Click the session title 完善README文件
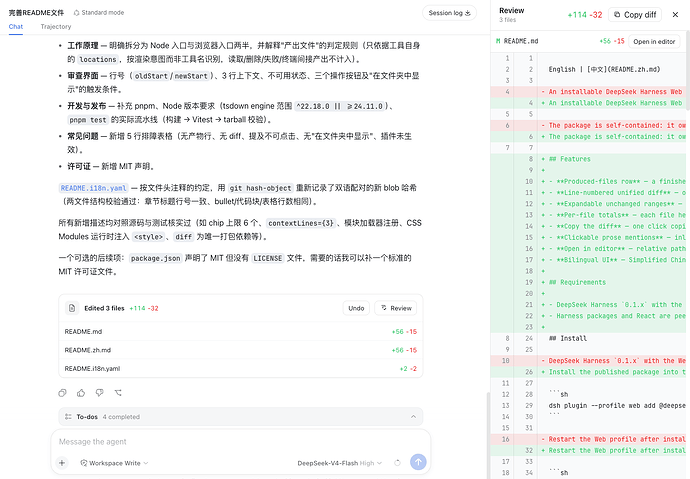Viewport: 690px width, 479px height. [x=36, y=13]
